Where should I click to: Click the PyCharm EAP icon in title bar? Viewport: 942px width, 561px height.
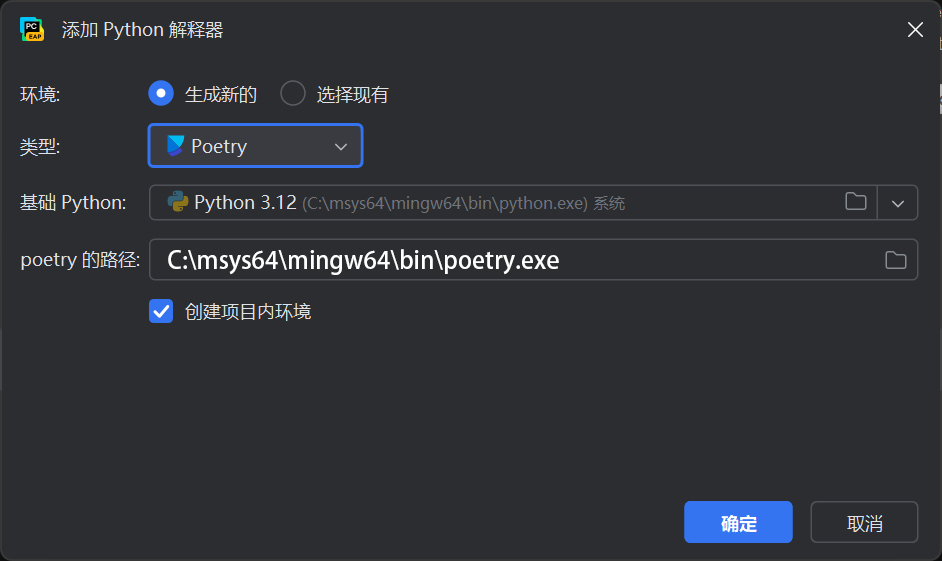click(x=32, y=29)
